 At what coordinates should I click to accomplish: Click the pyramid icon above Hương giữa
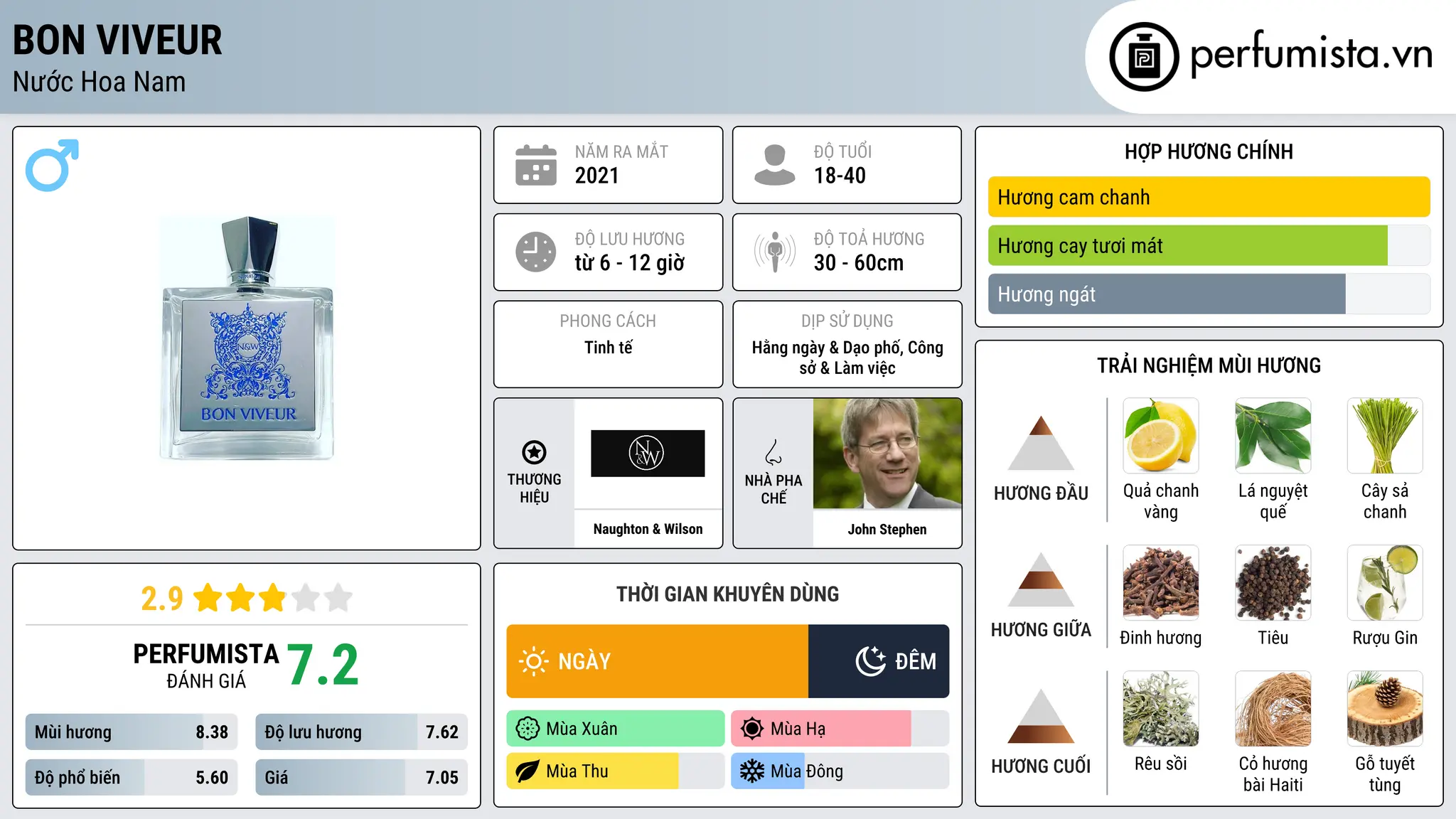[x=1041, y=580]
